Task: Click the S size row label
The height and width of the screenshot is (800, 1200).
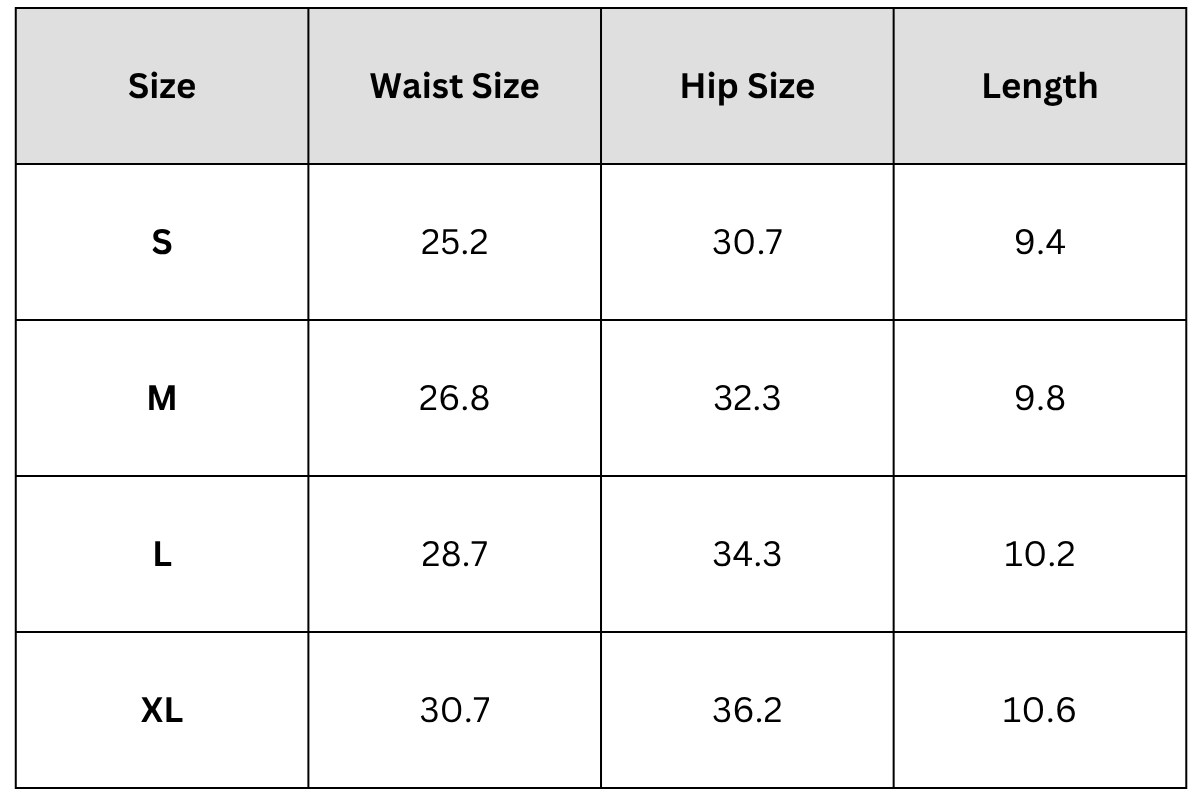Action: pos(162,242)
